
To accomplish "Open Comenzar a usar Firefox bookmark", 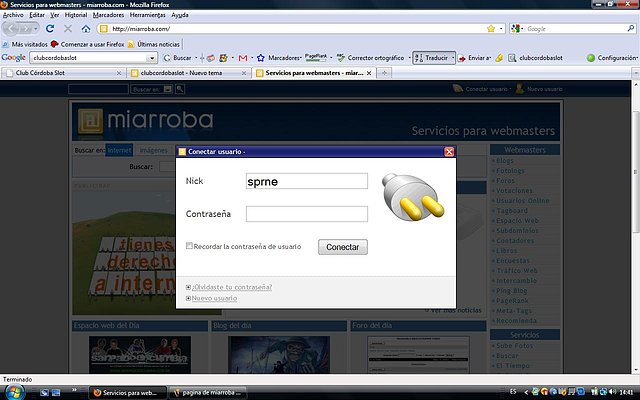I will 87,44.
